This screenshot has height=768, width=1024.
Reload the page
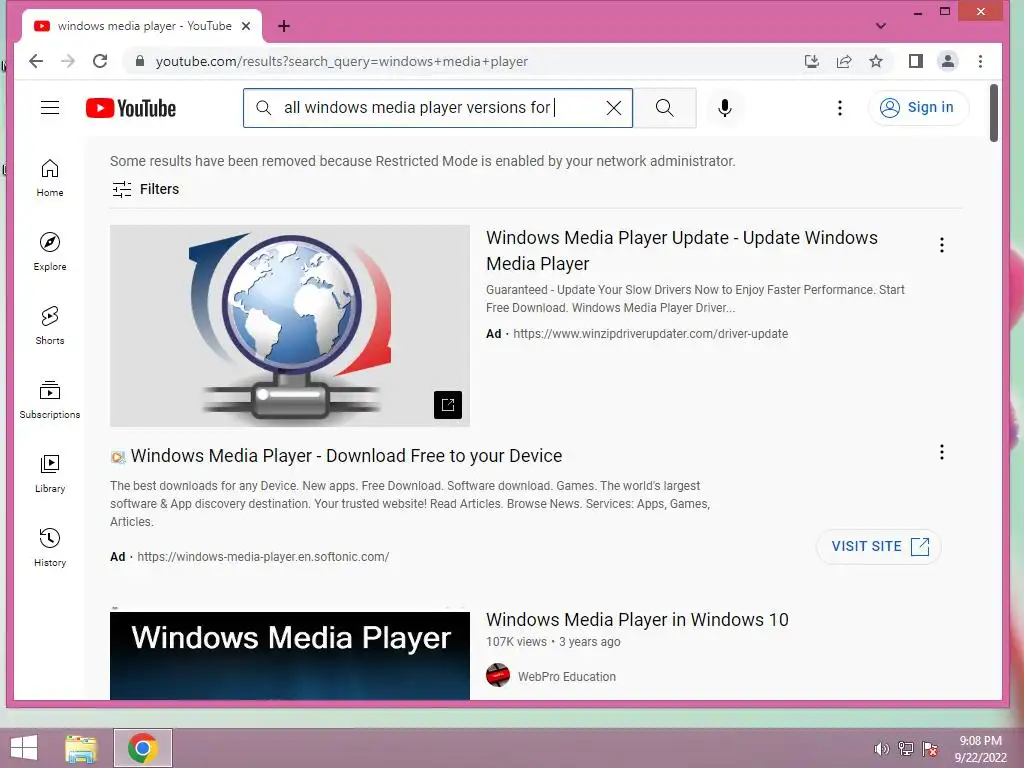tap(100, 61)
